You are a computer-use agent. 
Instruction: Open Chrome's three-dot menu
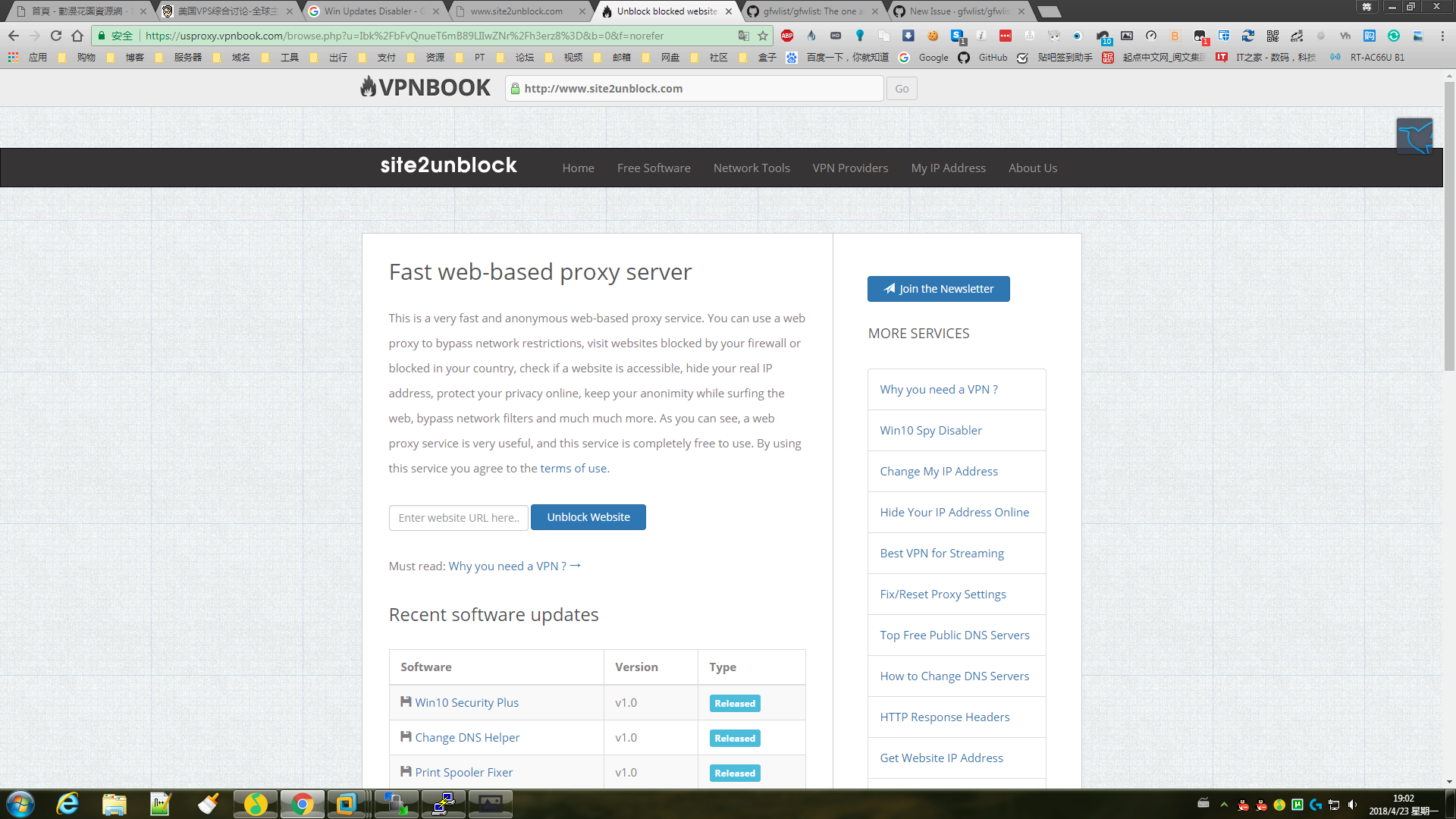point(1443,36)
